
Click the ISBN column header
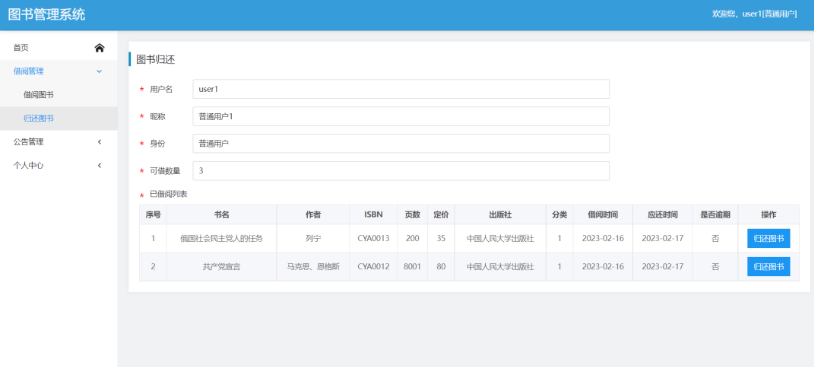tap(373, 214)
